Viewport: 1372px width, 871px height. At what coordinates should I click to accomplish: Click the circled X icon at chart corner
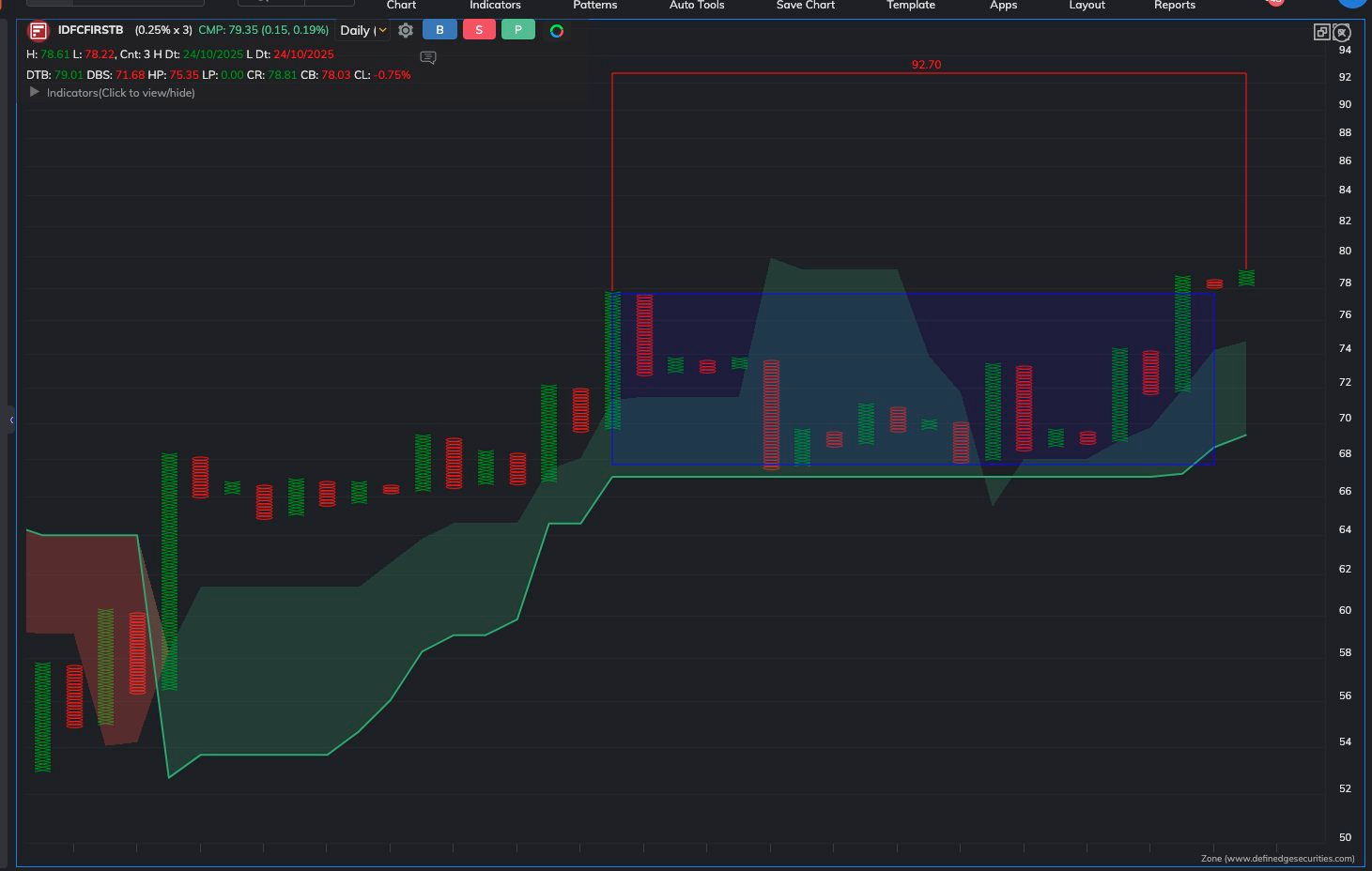[x=1342, y=33]
